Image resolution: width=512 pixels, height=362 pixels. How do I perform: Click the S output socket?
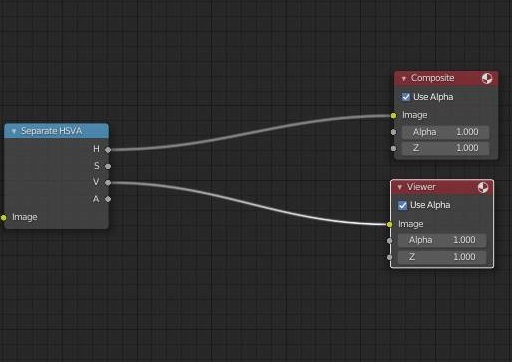click(108, 166)
